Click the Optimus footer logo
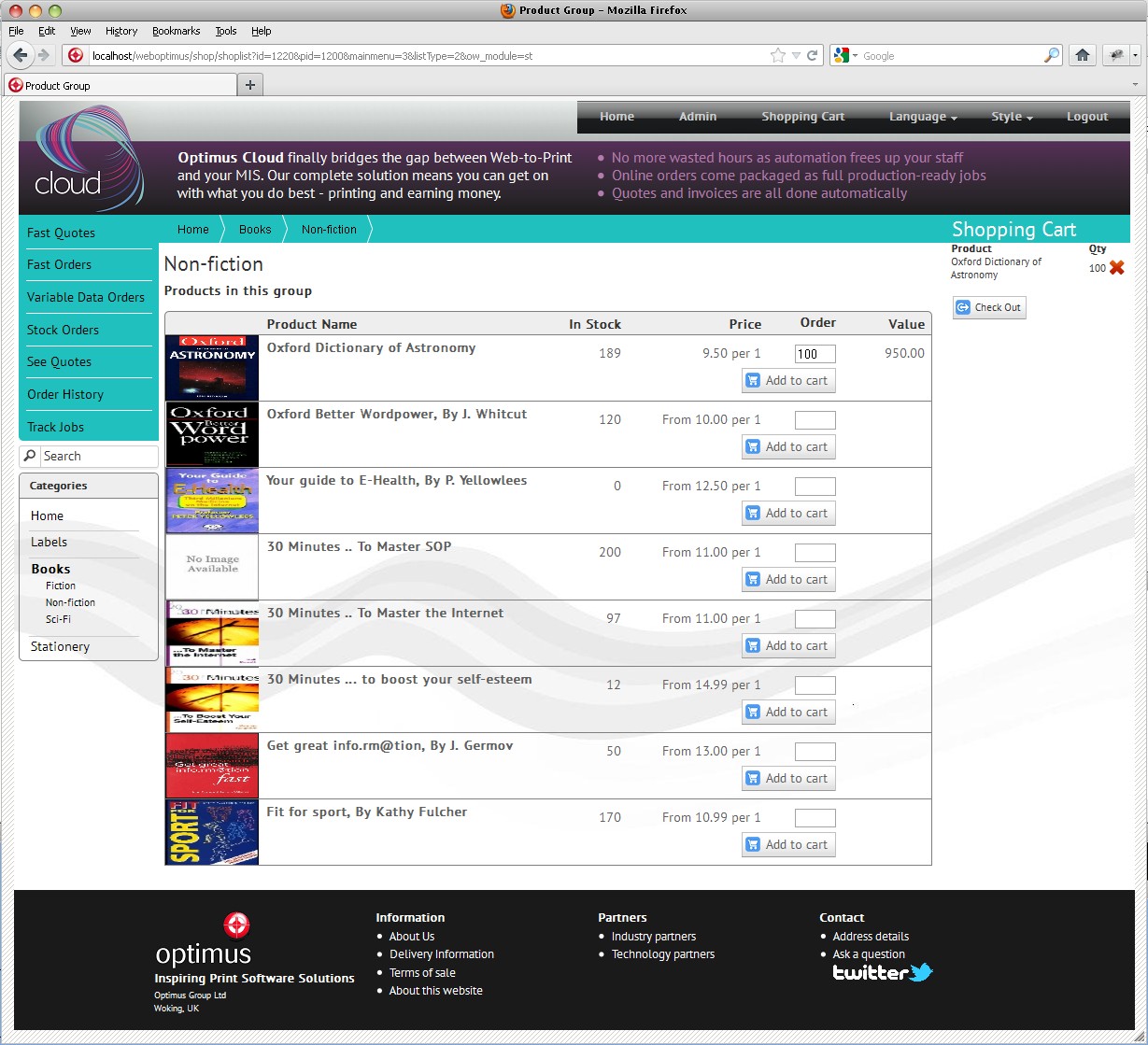Image resolution: width=1148 pixels, height=1045 pixels. click(x=203, y=941)
